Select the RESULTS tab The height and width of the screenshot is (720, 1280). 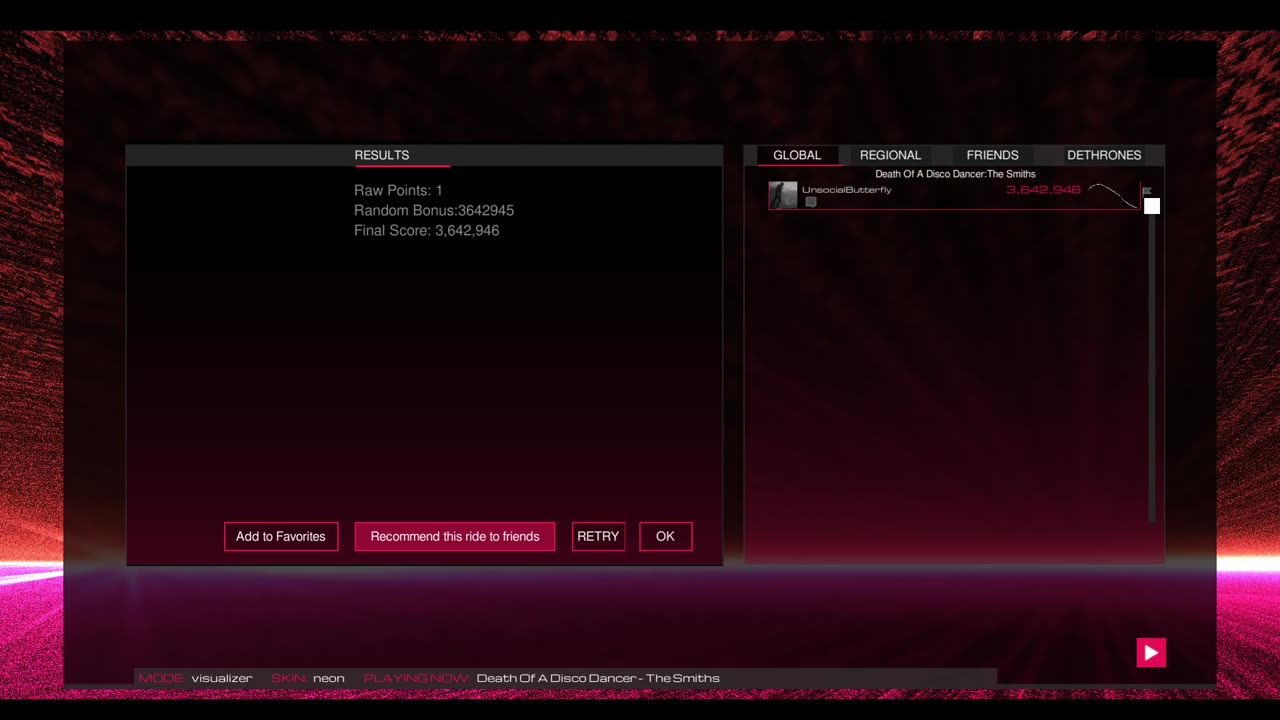pos(382,155)
